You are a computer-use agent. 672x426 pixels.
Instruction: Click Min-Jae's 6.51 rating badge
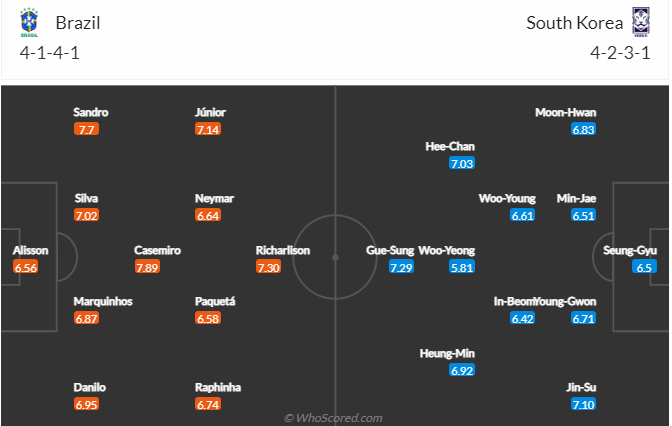pyautogui.click(x=583, y=216)
